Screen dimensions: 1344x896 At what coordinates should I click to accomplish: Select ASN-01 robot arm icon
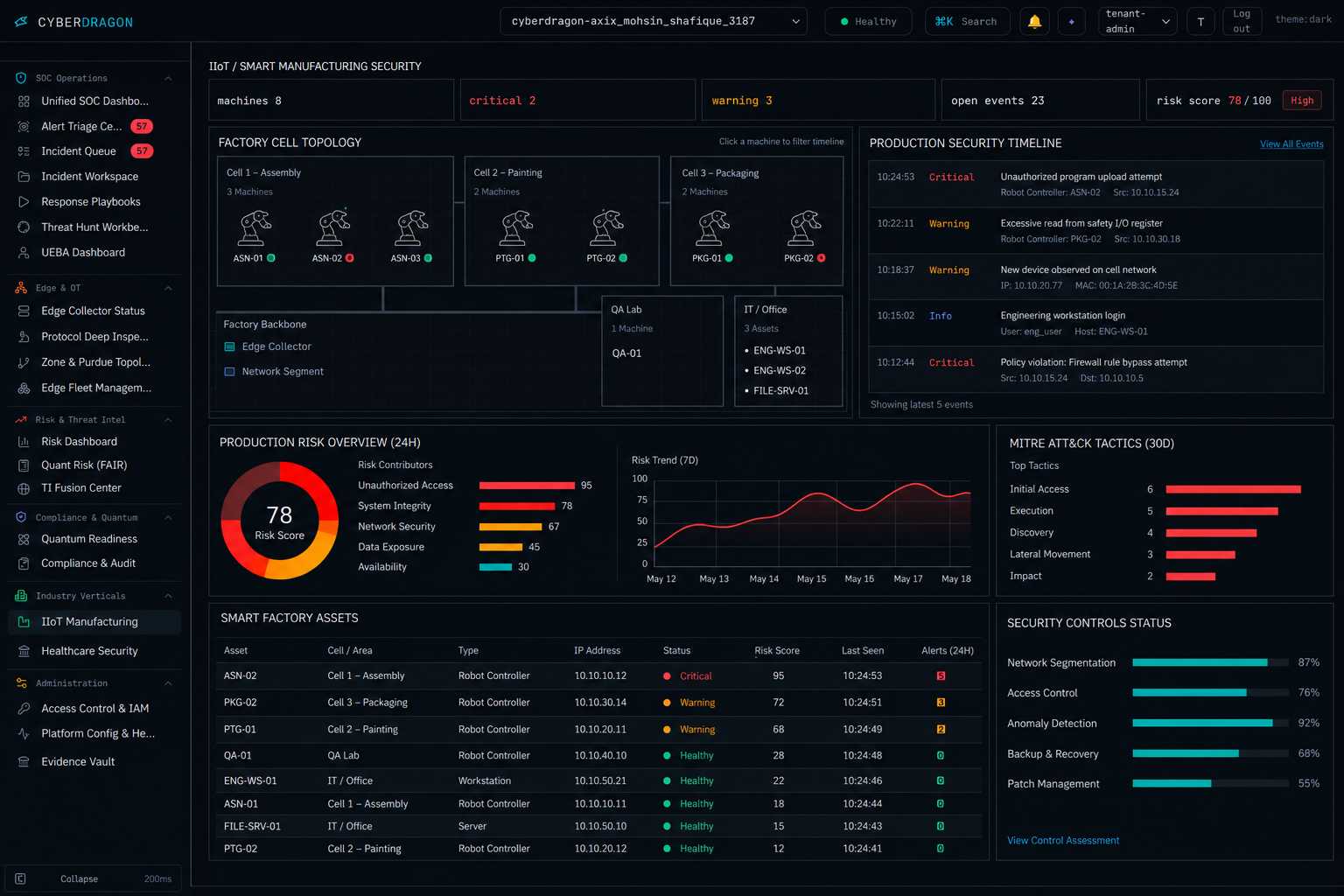coord(255,227)
